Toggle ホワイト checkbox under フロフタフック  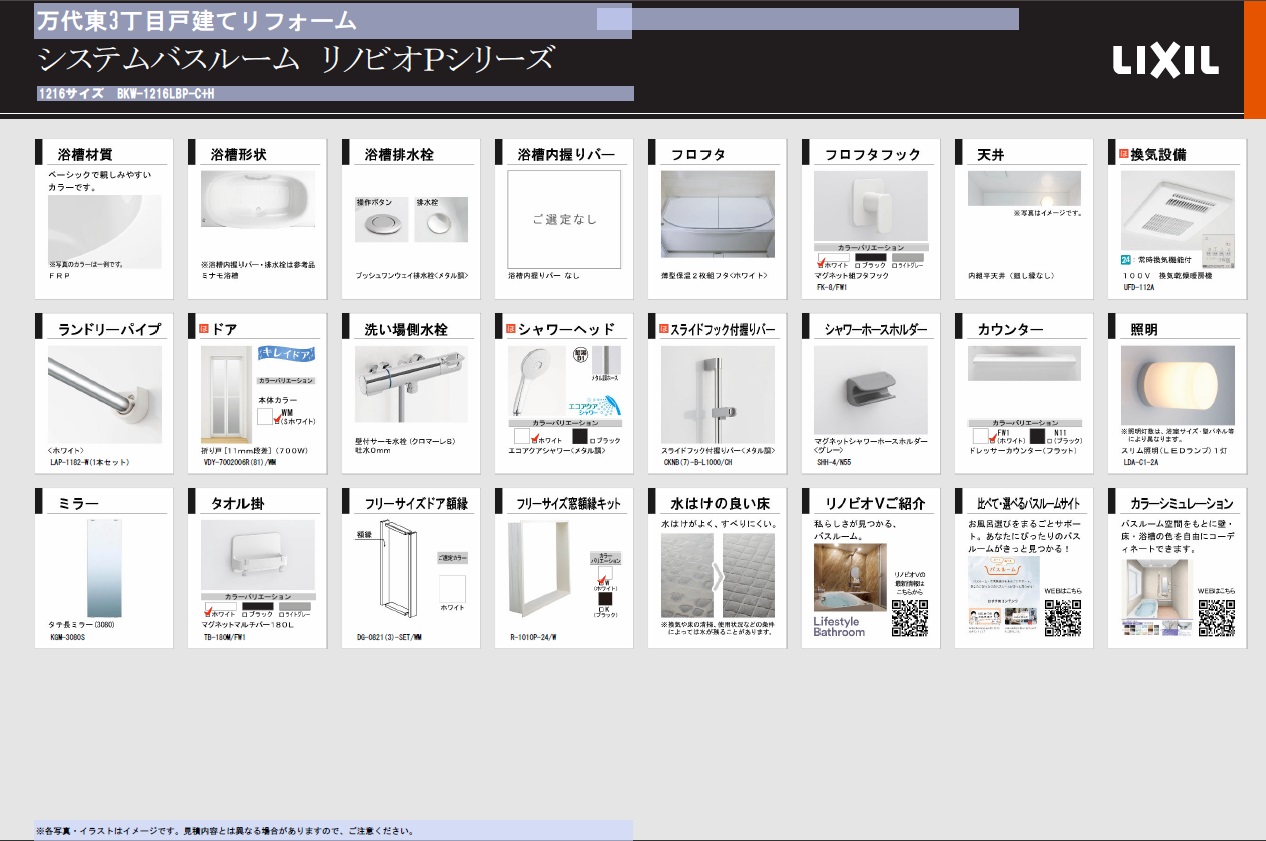click(820, 264)
